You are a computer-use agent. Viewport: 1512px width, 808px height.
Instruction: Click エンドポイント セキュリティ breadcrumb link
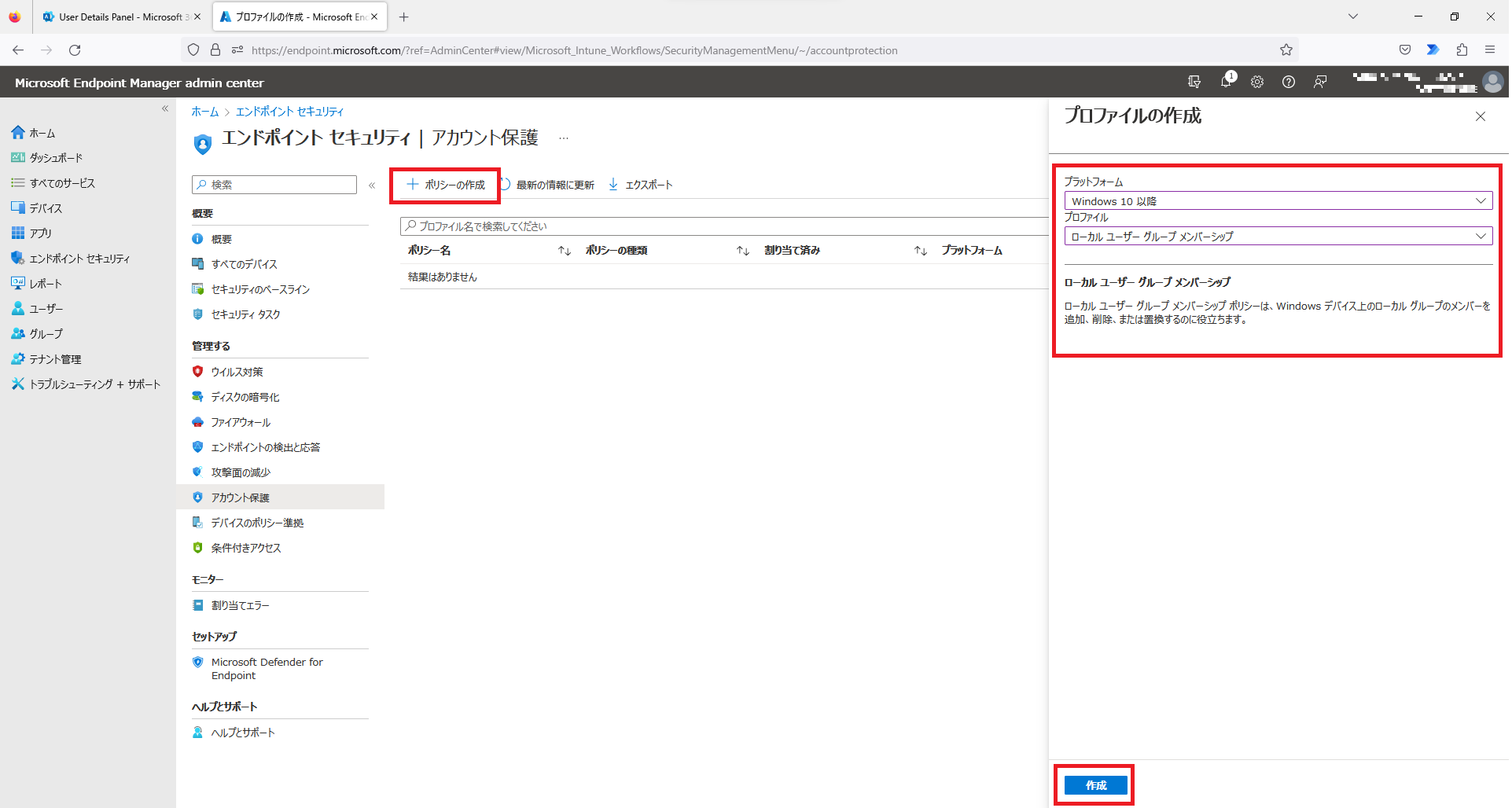pos(289,112)
